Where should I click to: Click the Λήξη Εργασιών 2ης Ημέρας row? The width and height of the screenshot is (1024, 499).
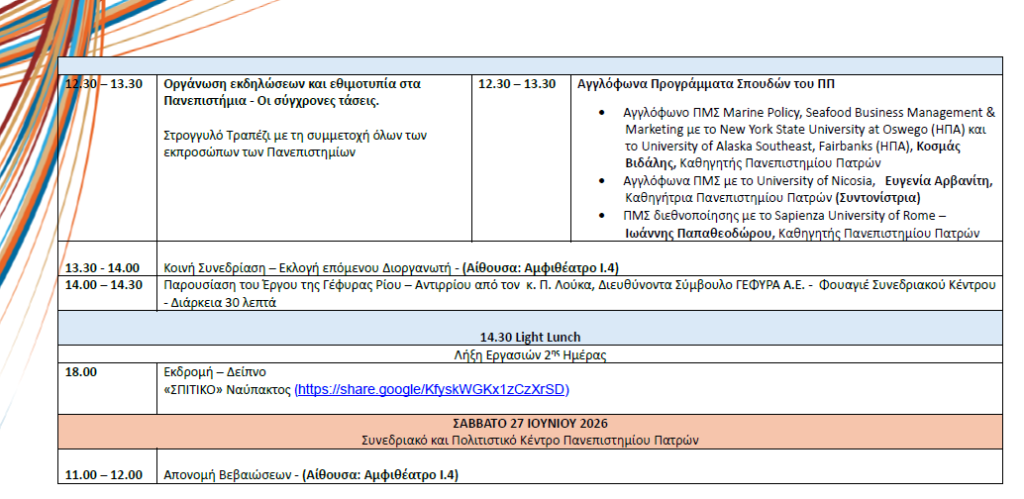coord(530,355)
